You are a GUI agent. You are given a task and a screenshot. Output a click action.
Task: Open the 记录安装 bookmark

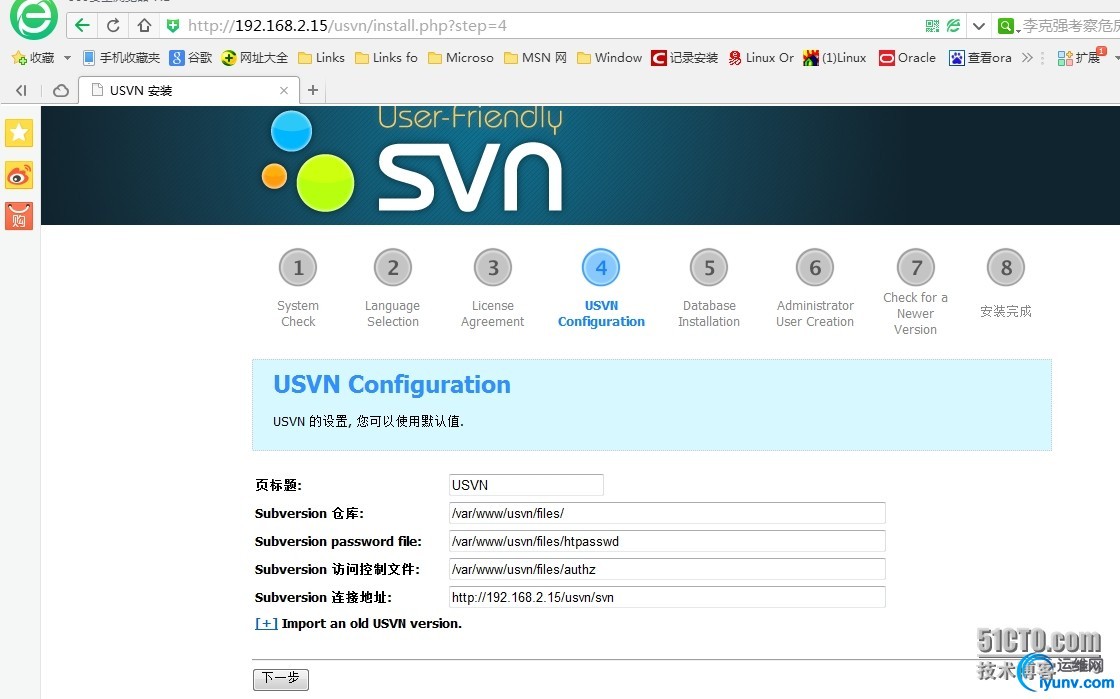tap(684, 58)
